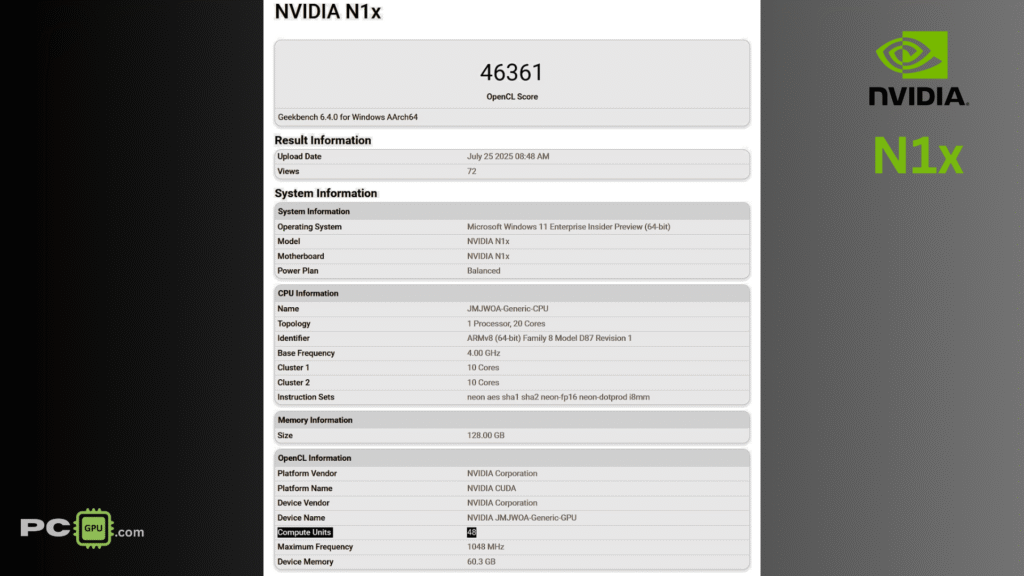Click the Device Memory label
Viewport: 1024px width, 576px height.
pos(305,562)
